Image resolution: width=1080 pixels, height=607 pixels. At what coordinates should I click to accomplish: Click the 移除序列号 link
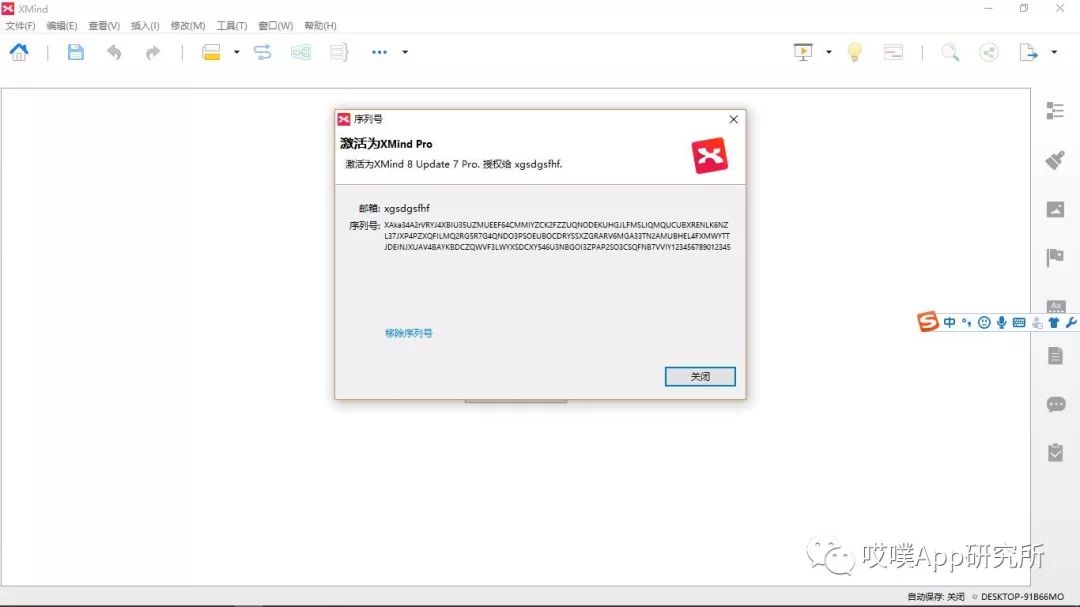(x=408, y=333)
